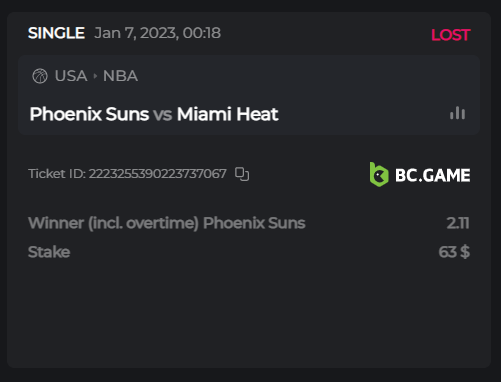The width and height of the screenshot is (501, 382).
Task: Click the 'Ticket ID:' label
Action: pyautogui.click(x=57, y=174)
